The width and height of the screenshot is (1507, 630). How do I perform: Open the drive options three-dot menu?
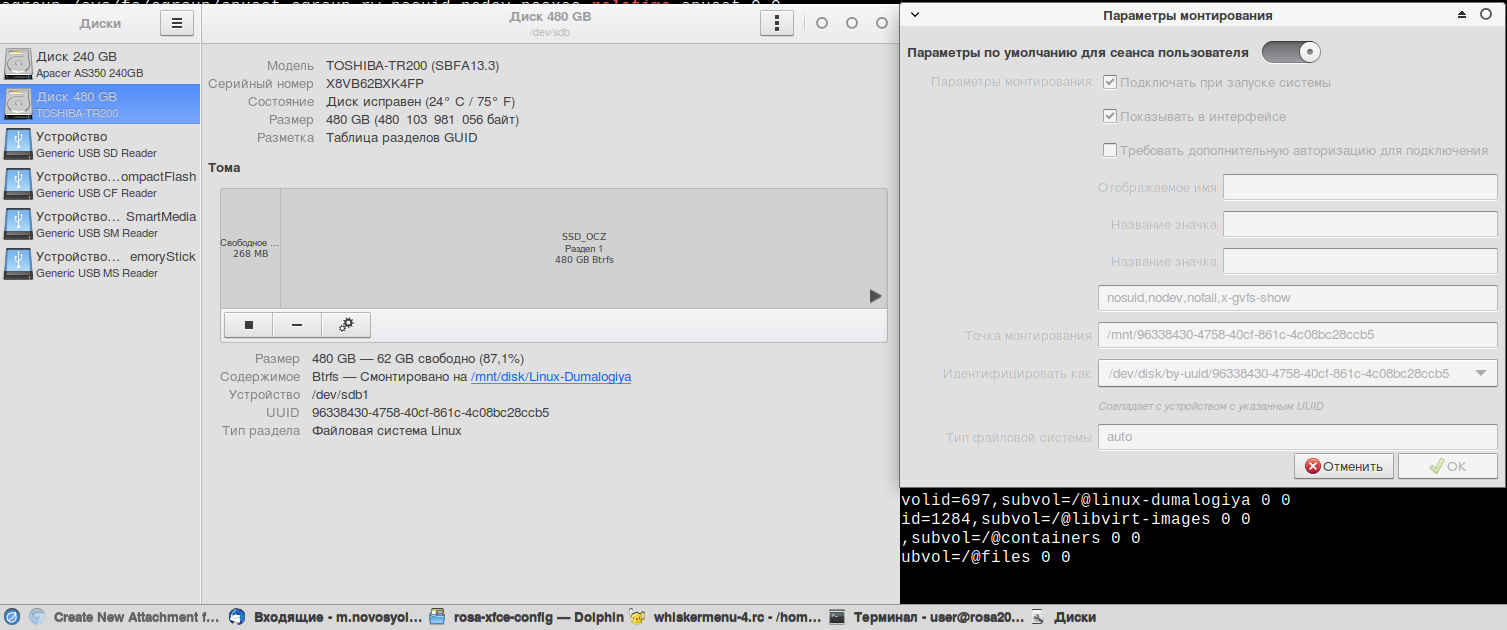click(776, 23)
